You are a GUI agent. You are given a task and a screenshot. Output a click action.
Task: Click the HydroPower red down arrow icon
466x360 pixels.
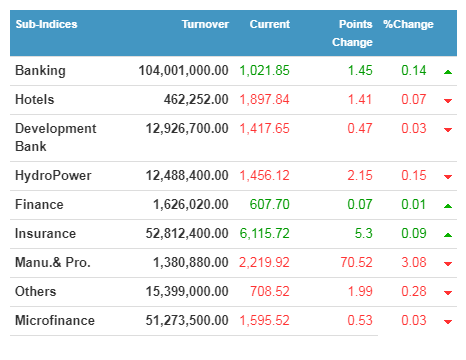448,177
